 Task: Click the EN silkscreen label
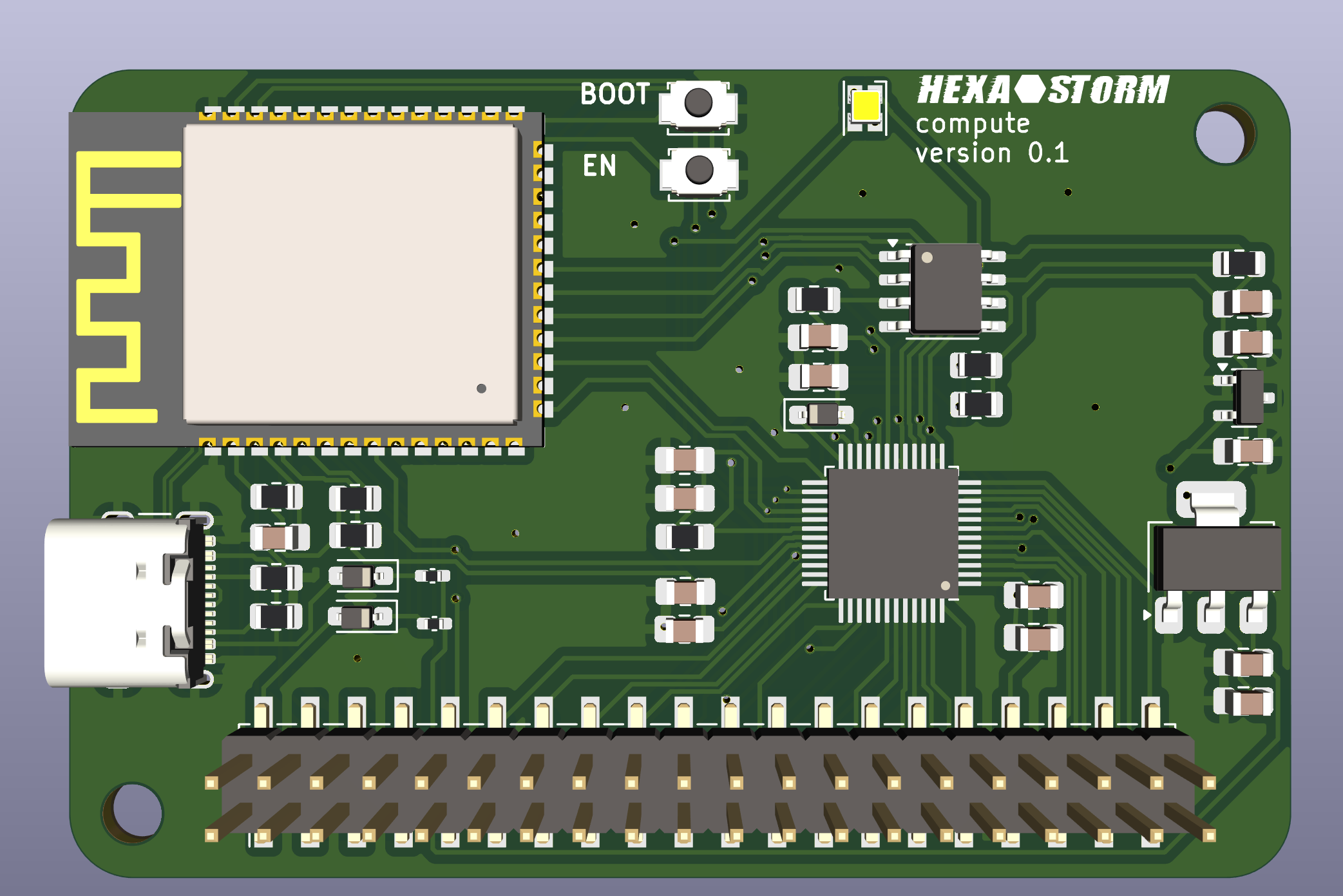point(600,166)
